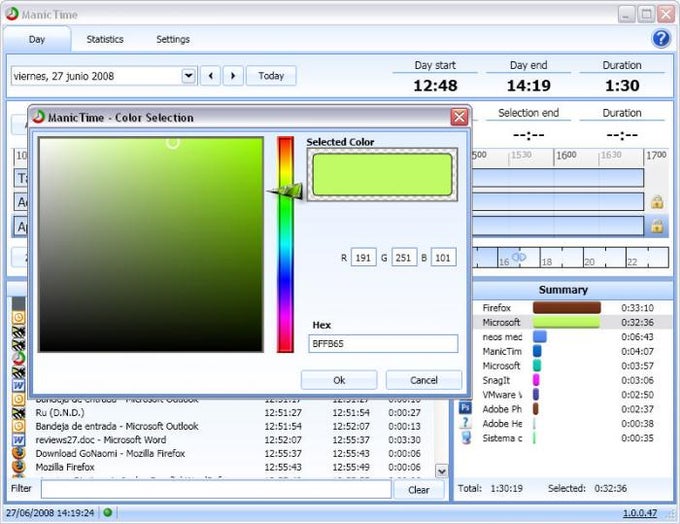Image resolution: width=680 pixels, height=524 pixels.
Task: Click the Firefox icon beside Download GoNaomi
Action: pyautogui.click(x=18, y=453)
